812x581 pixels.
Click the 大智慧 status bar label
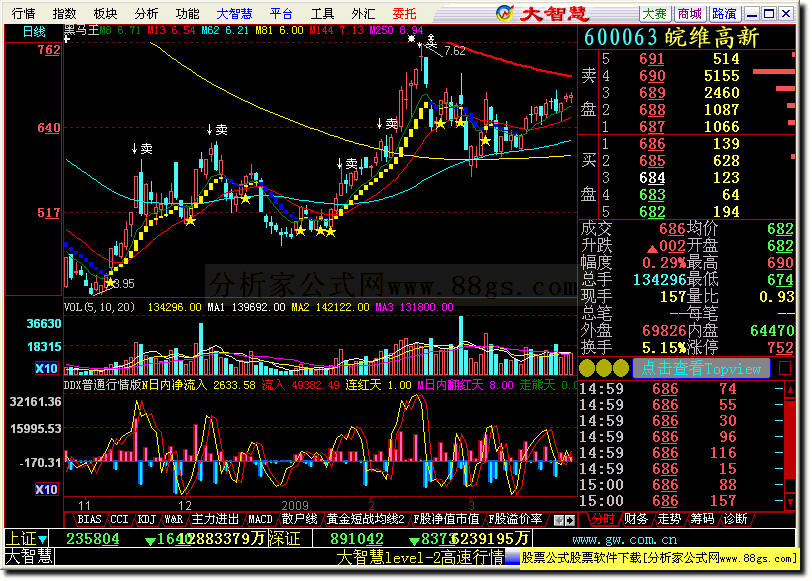click(29, 556)
